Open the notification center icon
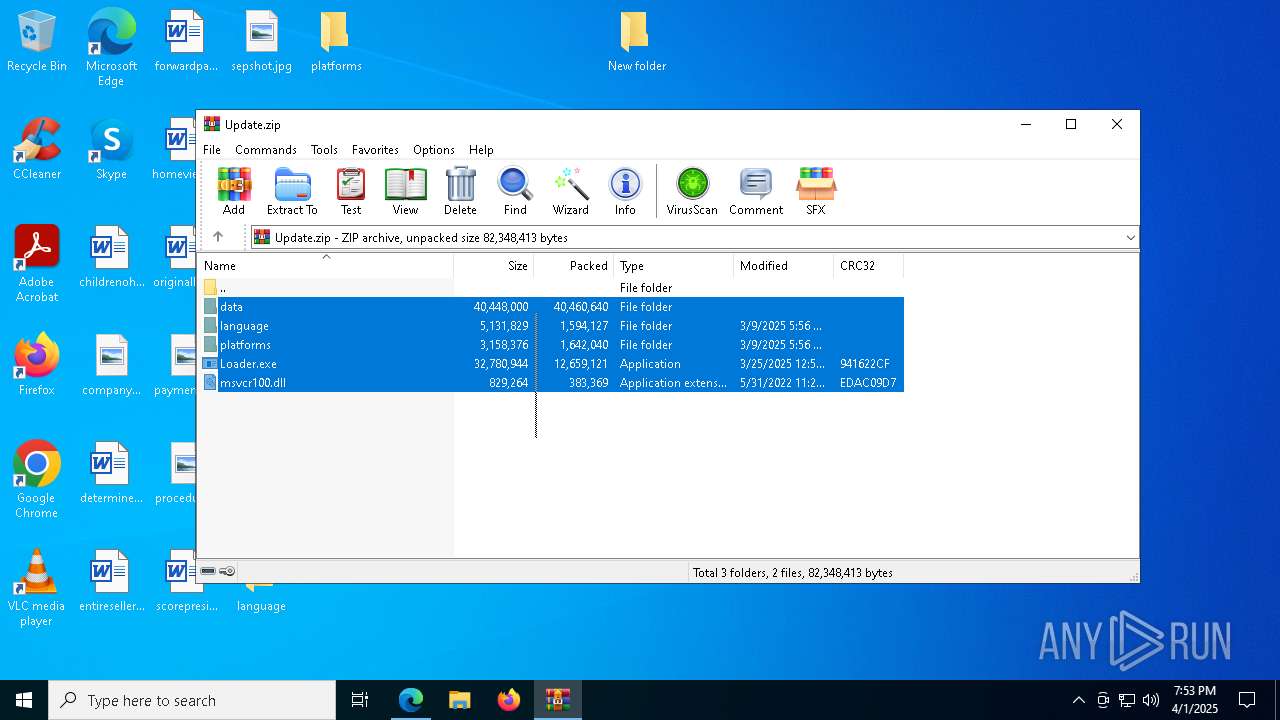 tap(1247, 700)
